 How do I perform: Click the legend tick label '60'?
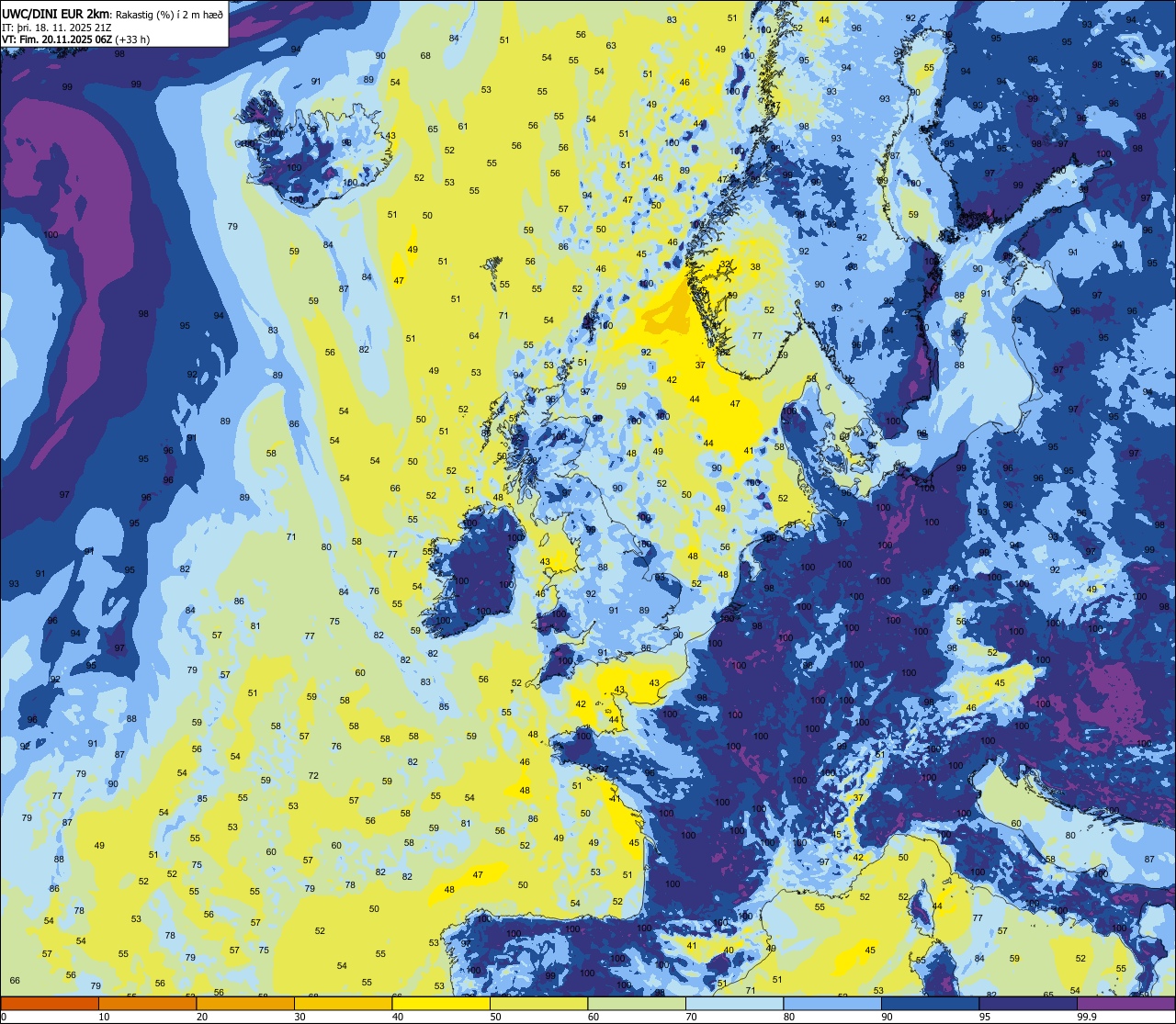pyautogui.click(x=594, y=1017)
